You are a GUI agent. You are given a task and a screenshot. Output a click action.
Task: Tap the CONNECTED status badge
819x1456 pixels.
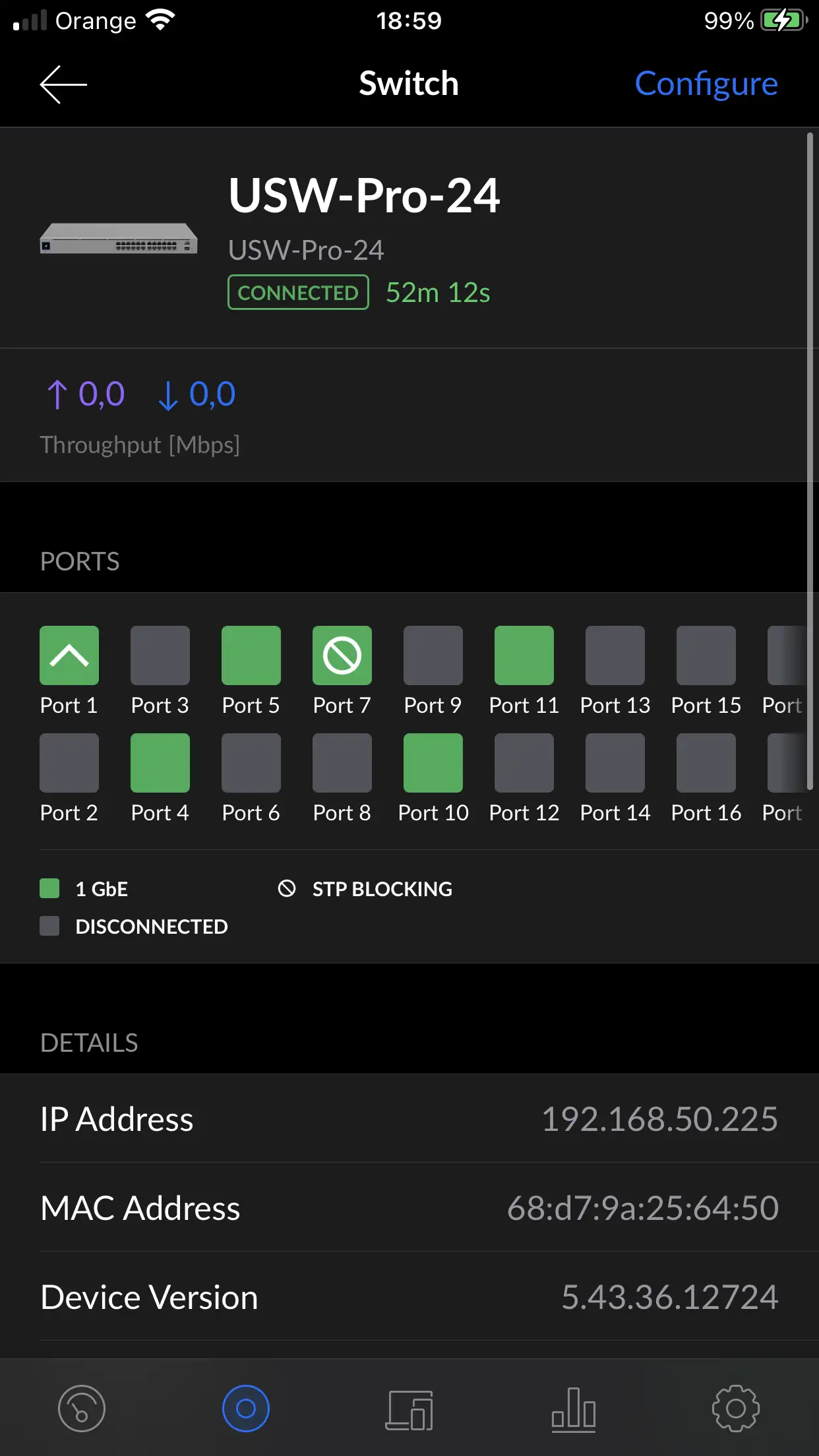(x=298, y=292)
